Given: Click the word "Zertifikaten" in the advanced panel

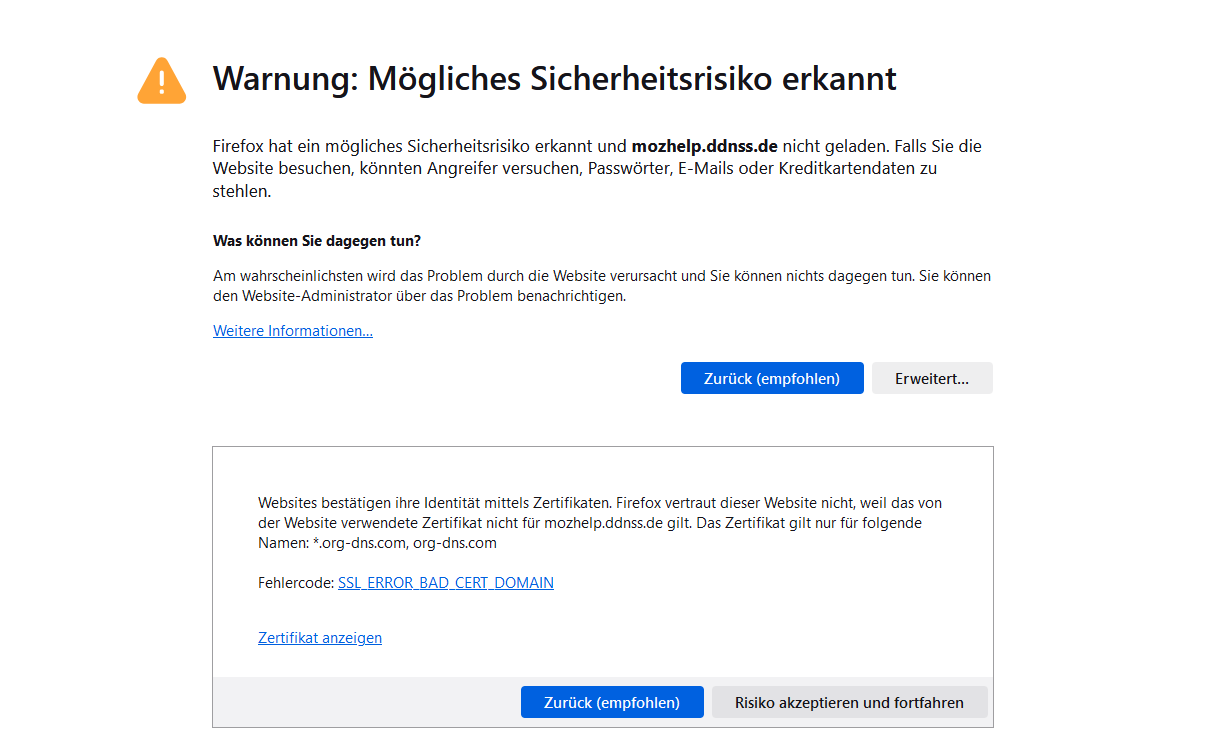Looking at the screenshot, I should point(569,503).
